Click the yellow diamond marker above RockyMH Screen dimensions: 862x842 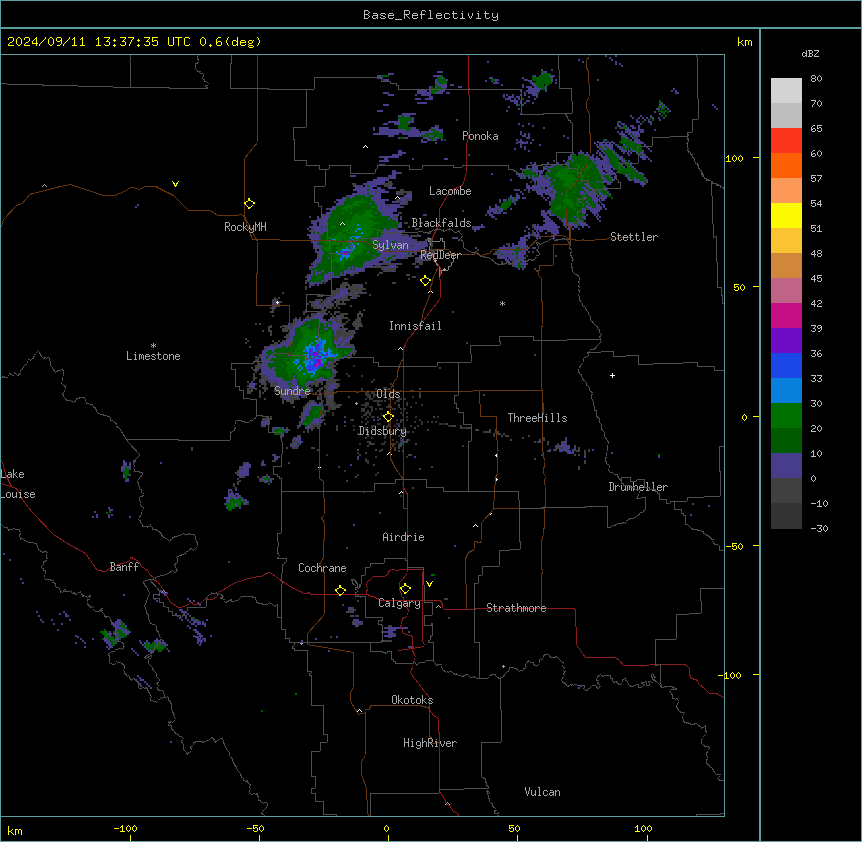tap(250, 204)
